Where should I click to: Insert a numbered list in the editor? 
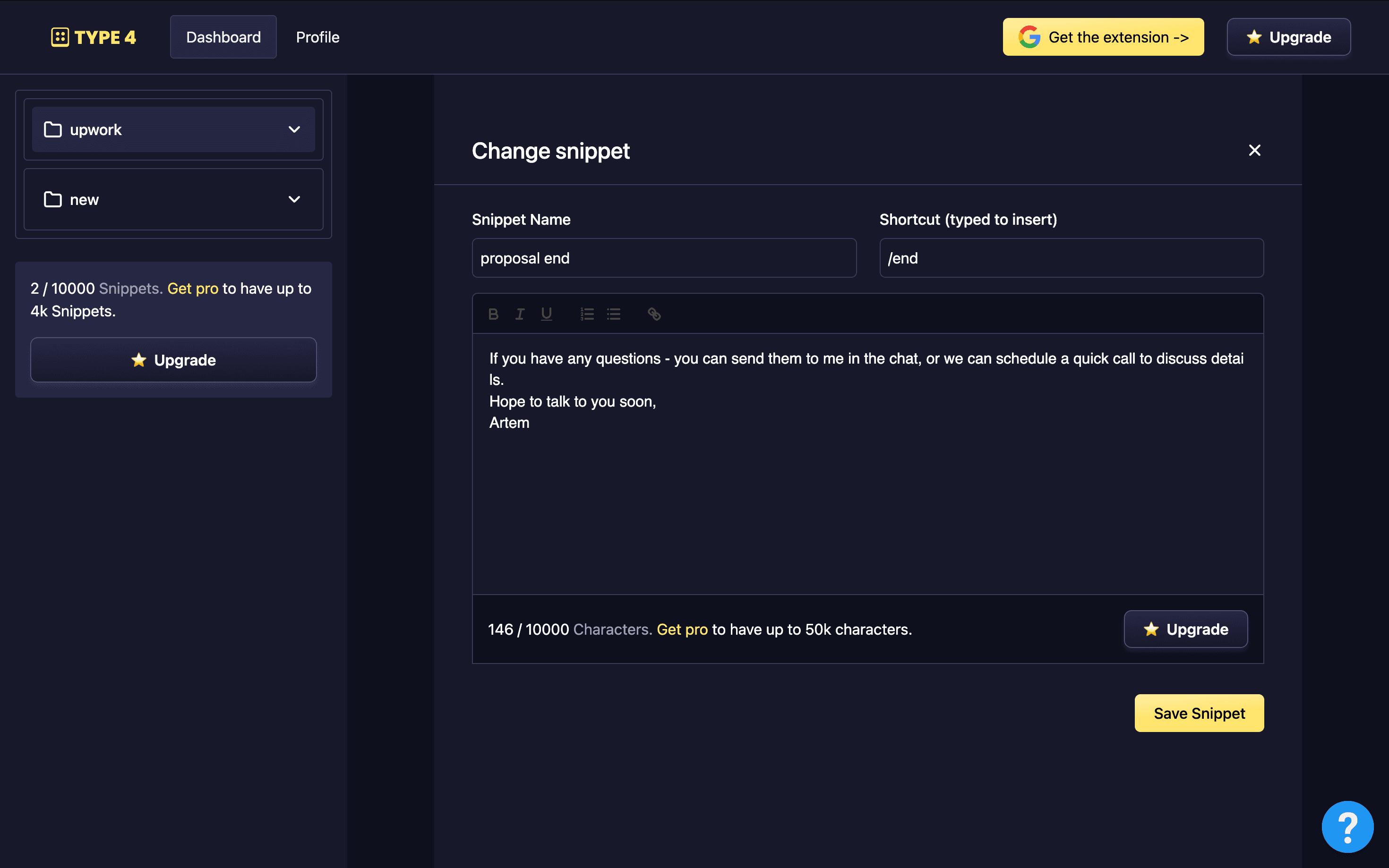[587, 314]
